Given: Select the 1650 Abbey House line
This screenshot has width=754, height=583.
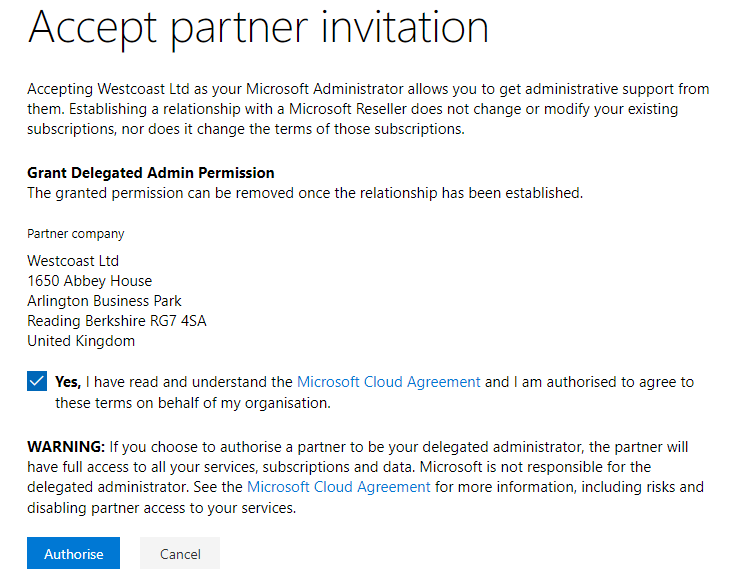Looking at the screenshot, I should coord(89,281).
